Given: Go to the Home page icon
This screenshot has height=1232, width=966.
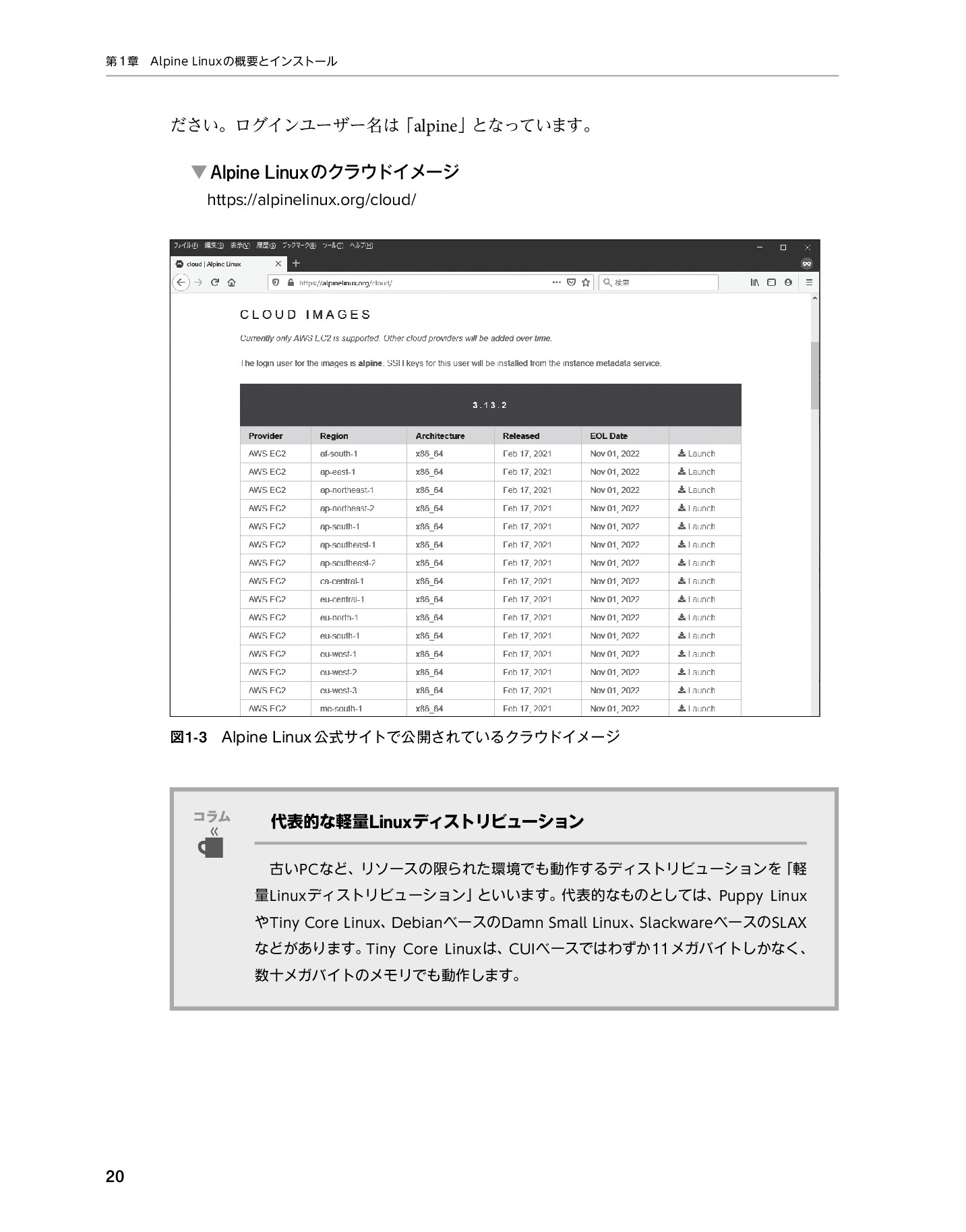Looking at the screenshot, I should 231,283.
